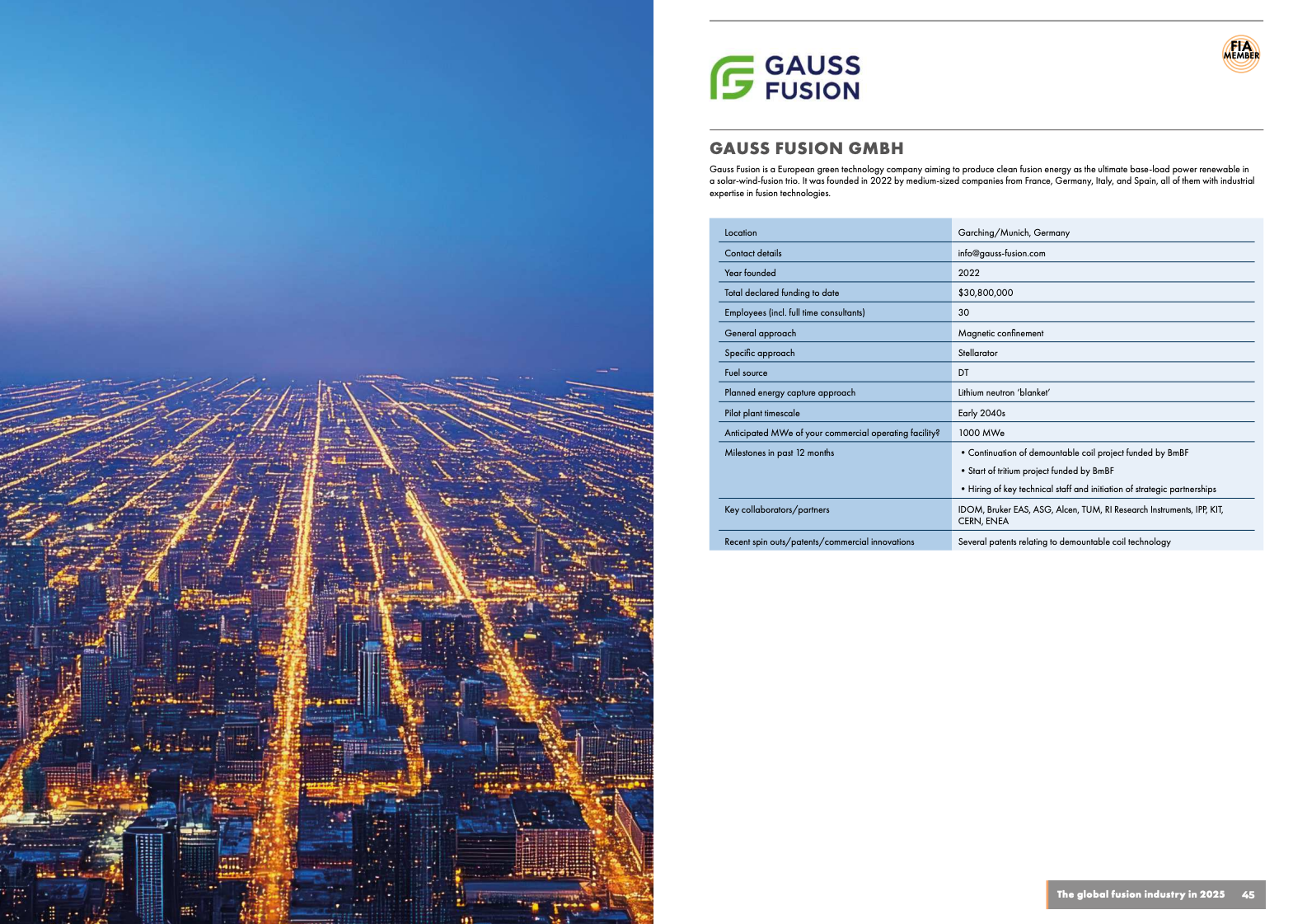The width and height of the screenshot is (1307, 924).
Task: Click the Stellarator specific approach value
Action: [x=977, y=353]
